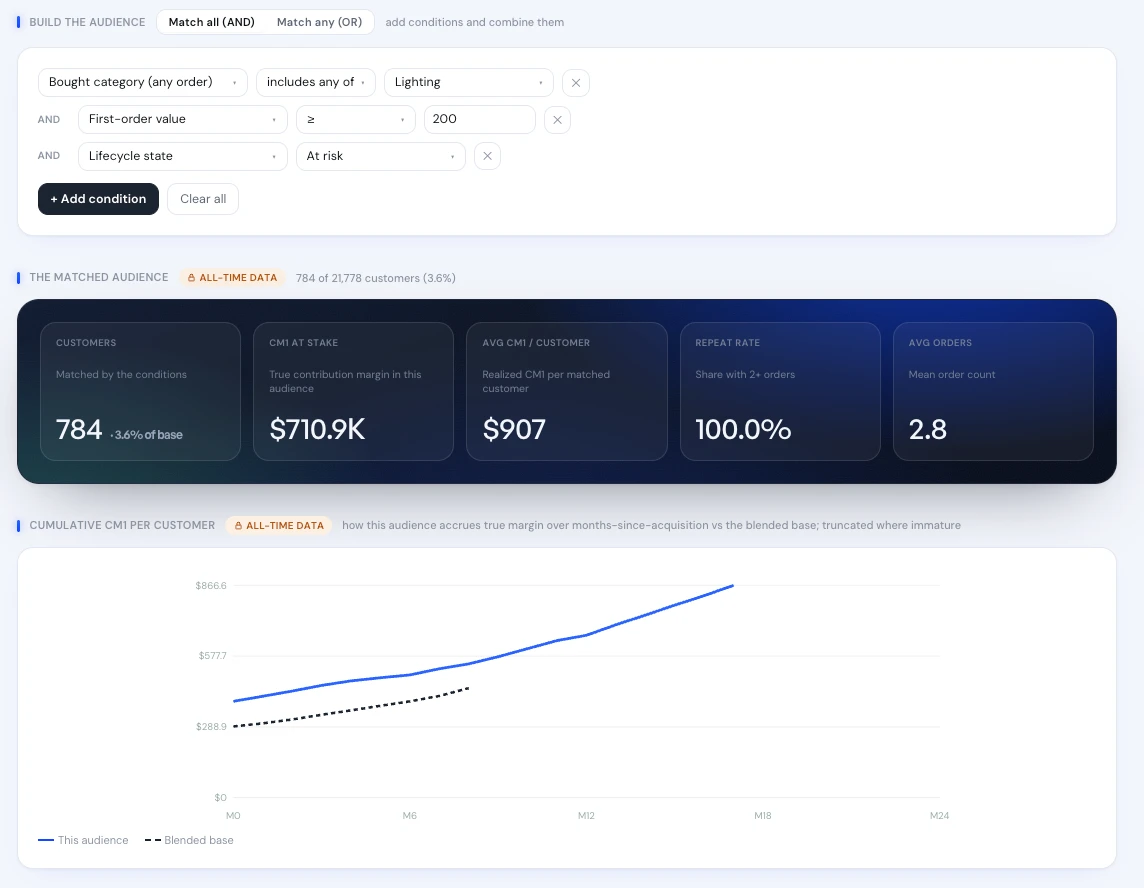This screenshot has height=888, width=1144.
Task: Switch to Match any (OR) mode
Action: 320,22
